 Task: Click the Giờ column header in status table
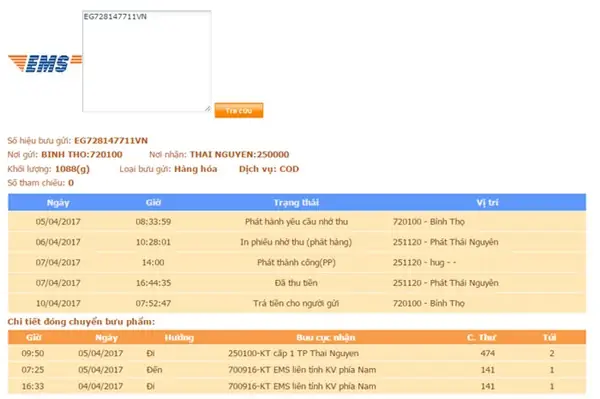click(153, 203)
